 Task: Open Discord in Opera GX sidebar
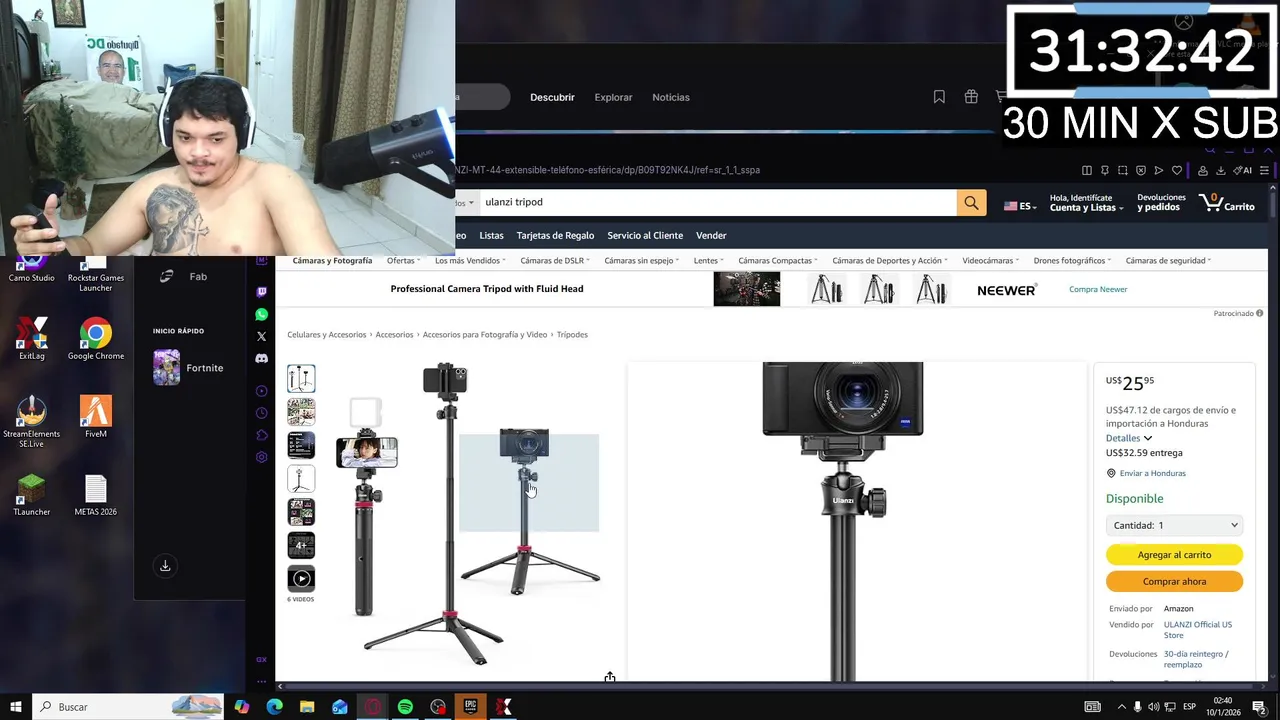coord(262,358)
